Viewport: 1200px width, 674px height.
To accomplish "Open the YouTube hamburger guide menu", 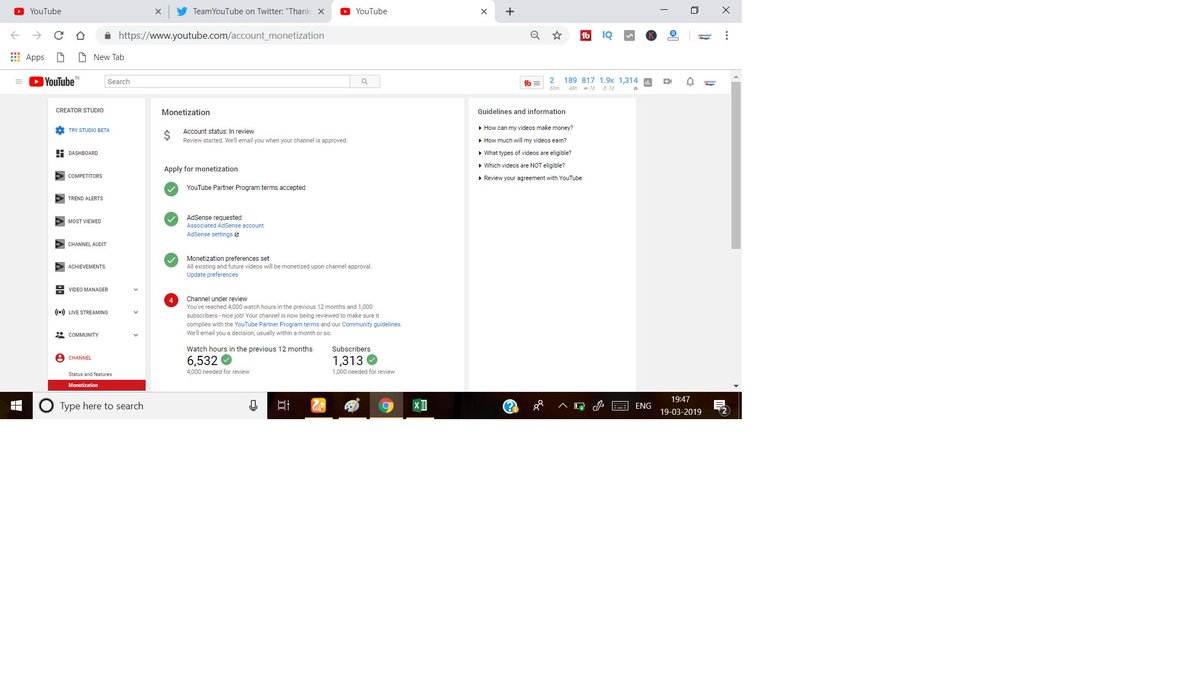I will click(18, 81).
